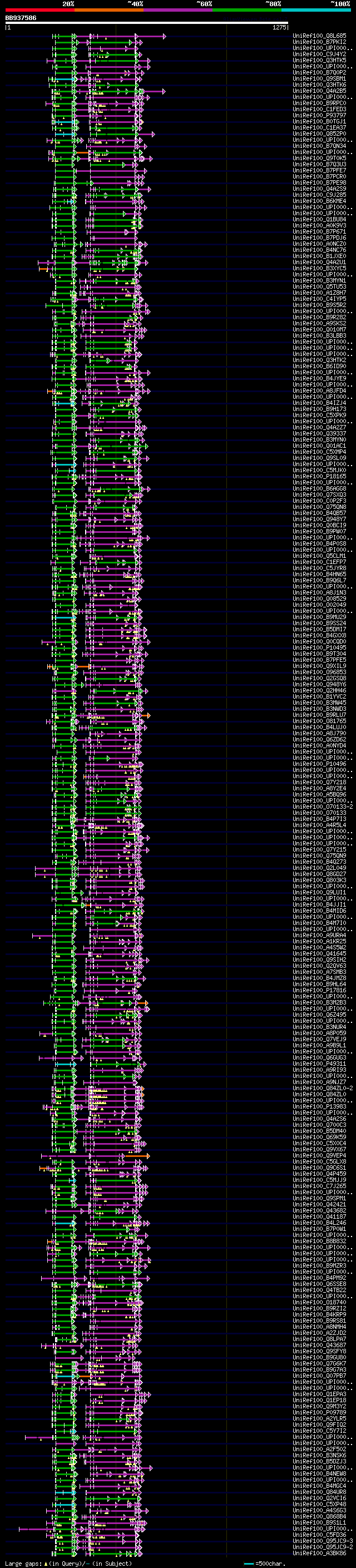
Task: Click the green ~80% identity legend segment
Action: click(247, 10)
